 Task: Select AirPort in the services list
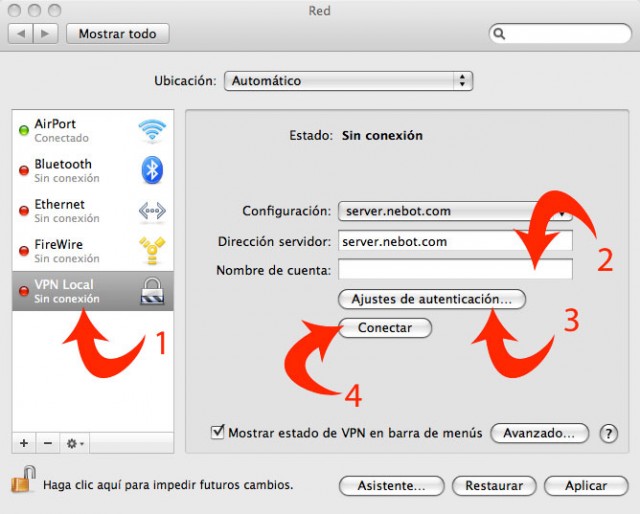tap(93, 130)
